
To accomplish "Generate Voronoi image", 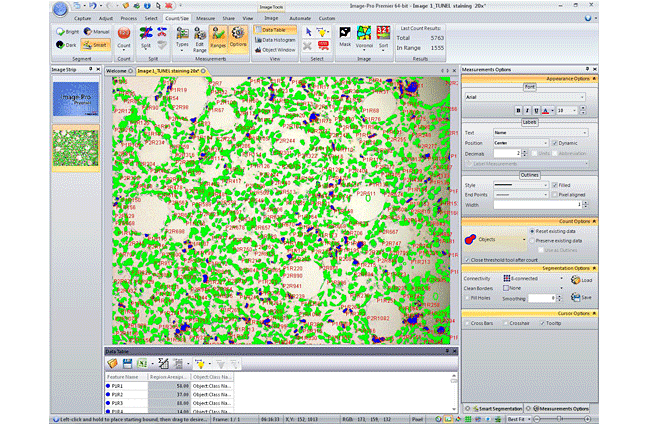I will (x=364, y=37).
